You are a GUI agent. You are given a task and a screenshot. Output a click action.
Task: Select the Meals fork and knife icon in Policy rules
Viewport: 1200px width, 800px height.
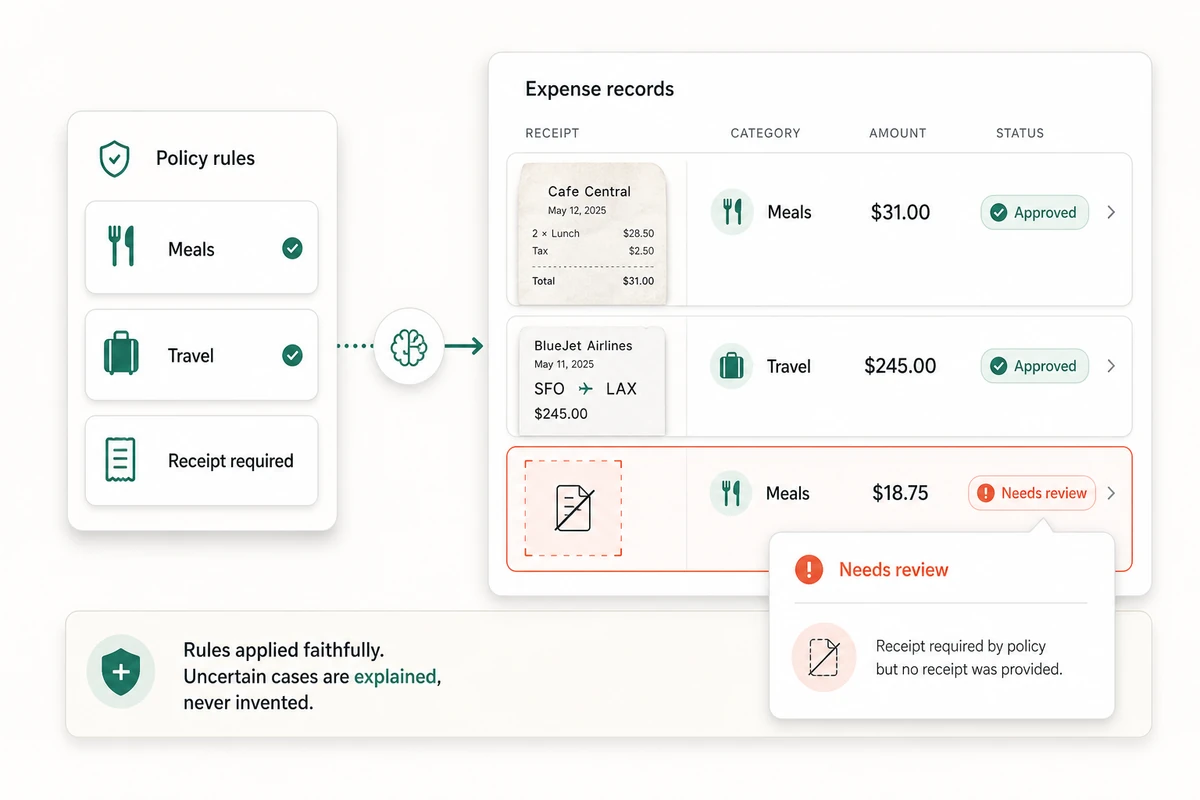[x=121, y=246]
